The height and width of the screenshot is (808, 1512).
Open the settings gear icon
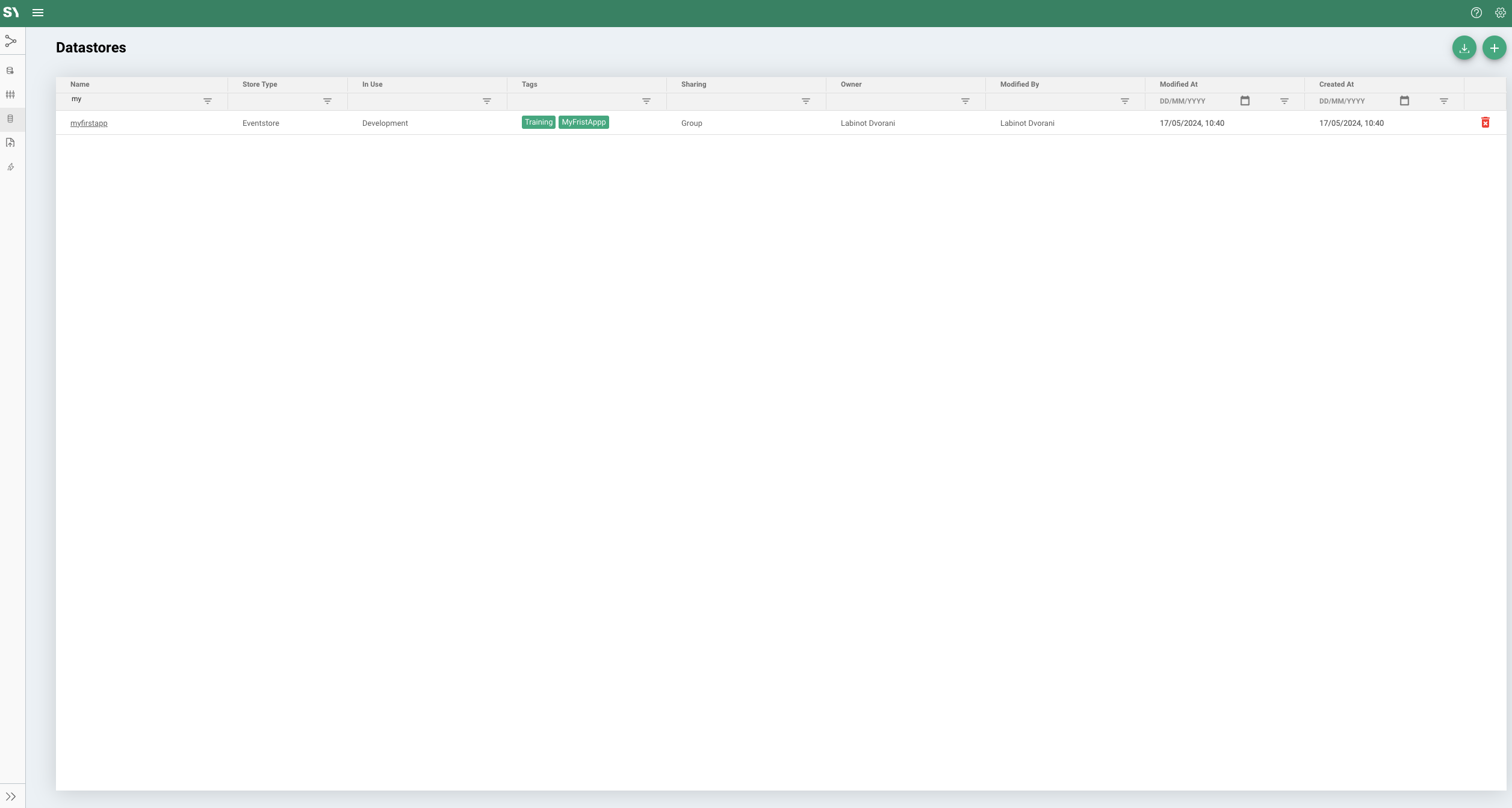(1499, 12)
